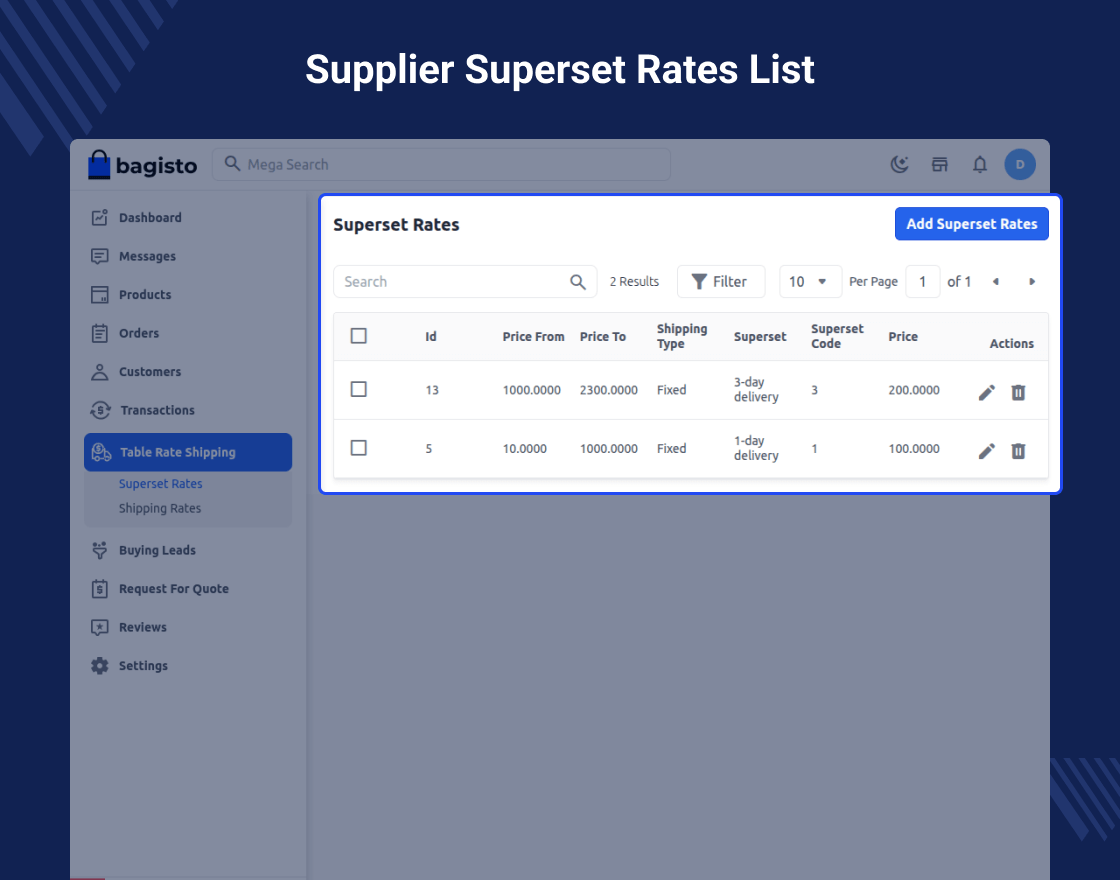Open Settings menu label
The image size is (1120, 880).
[143, 666]
